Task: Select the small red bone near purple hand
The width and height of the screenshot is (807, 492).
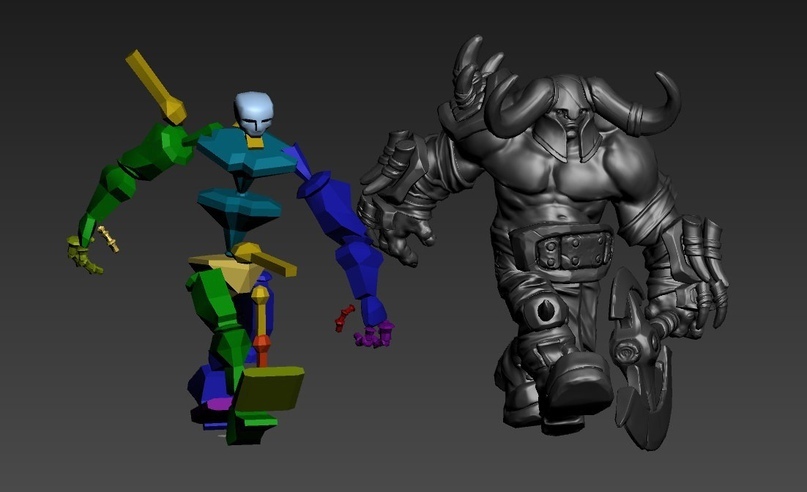Action: tap(344, 318)
